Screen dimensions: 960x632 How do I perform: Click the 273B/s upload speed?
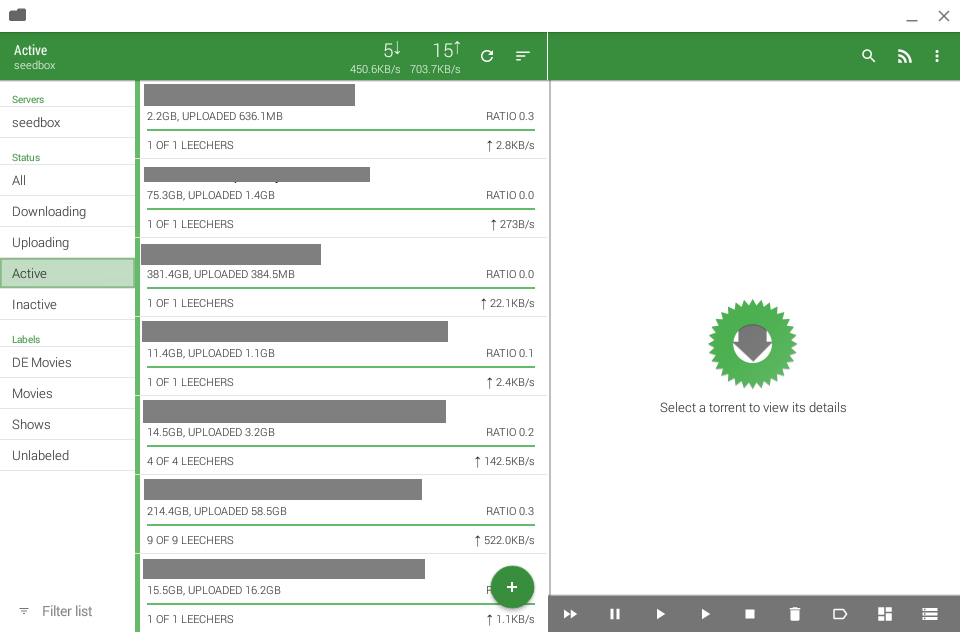tap(512, 224)
